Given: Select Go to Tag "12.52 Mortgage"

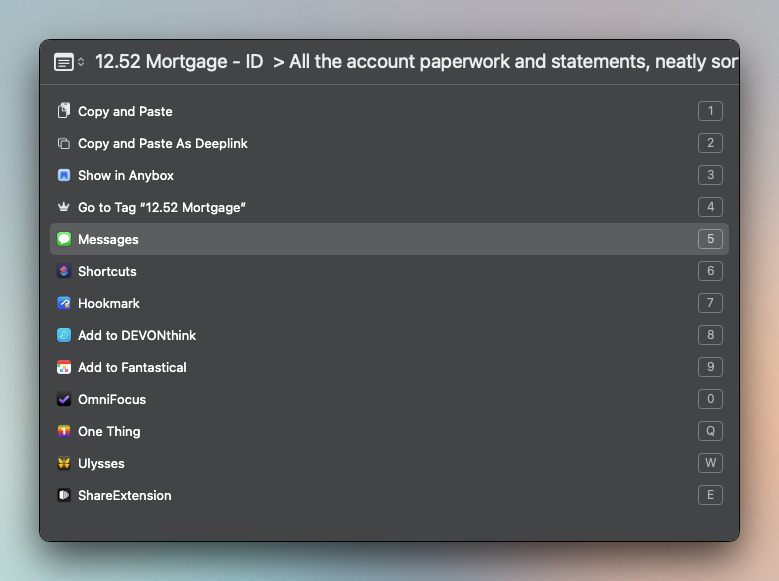Looking at the screenshot, I should (162, 207).
